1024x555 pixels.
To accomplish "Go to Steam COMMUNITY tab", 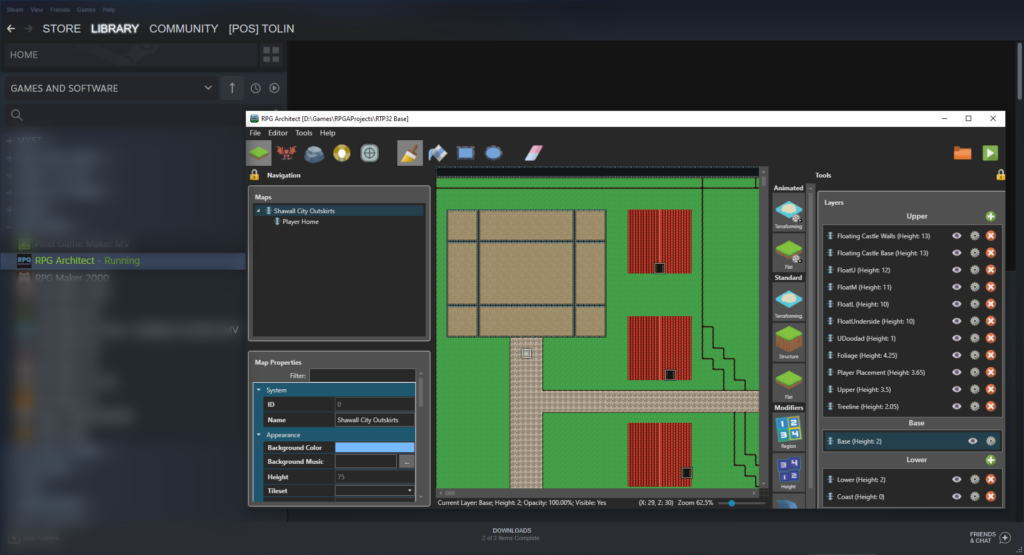I will [x=184, y=29].
